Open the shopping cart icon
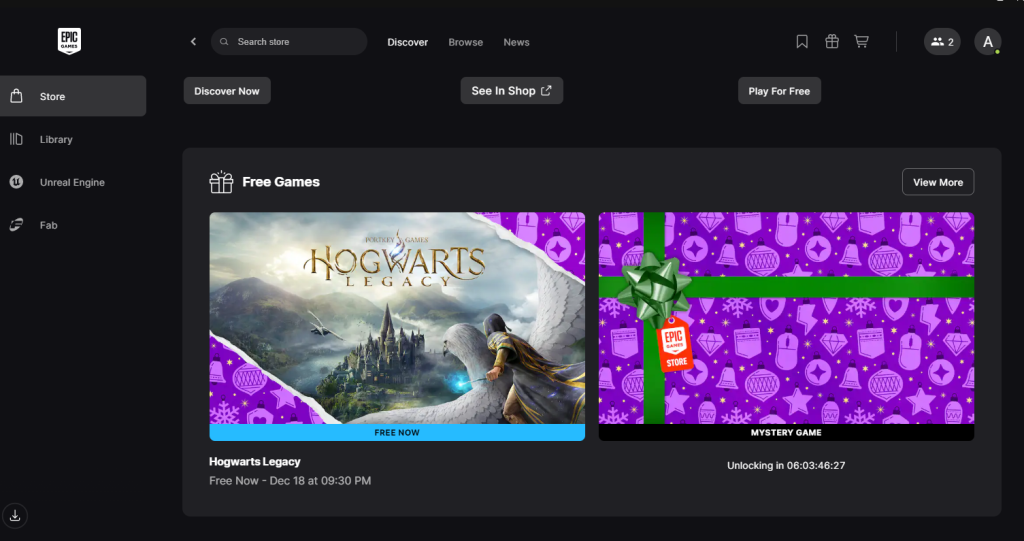This screenshot has width=1024, height=541. [861, 42]
